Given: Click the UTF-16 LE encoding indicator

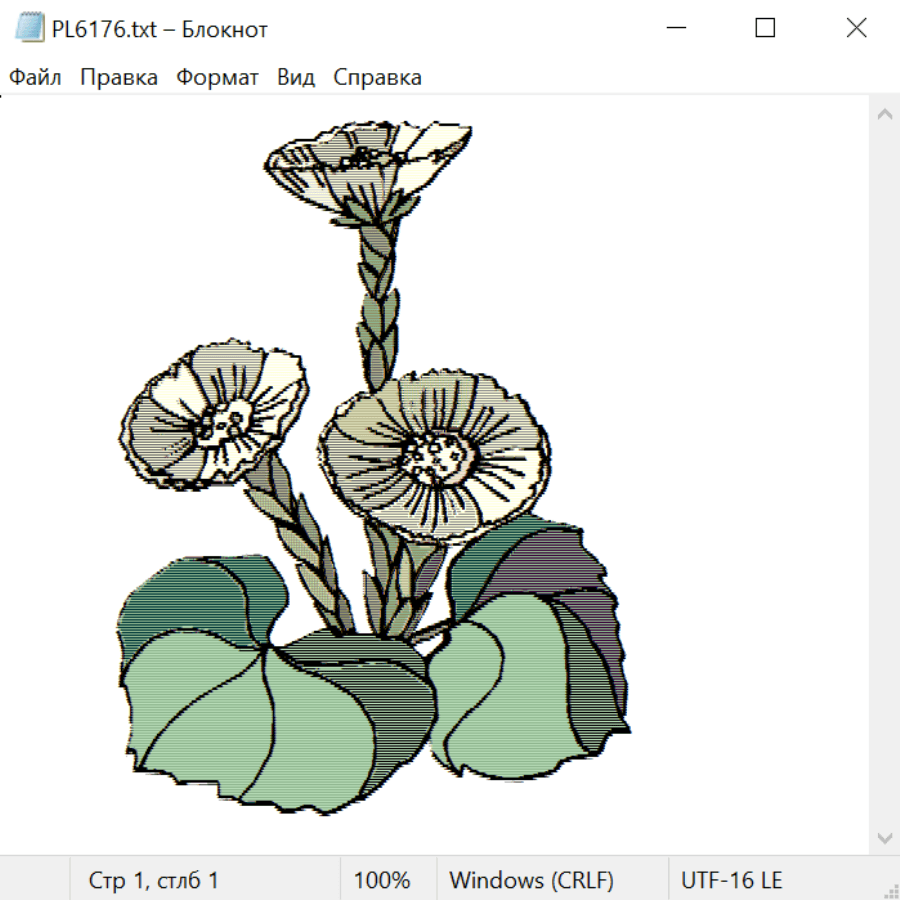Looking at the screenshot, I should point(731,881).
